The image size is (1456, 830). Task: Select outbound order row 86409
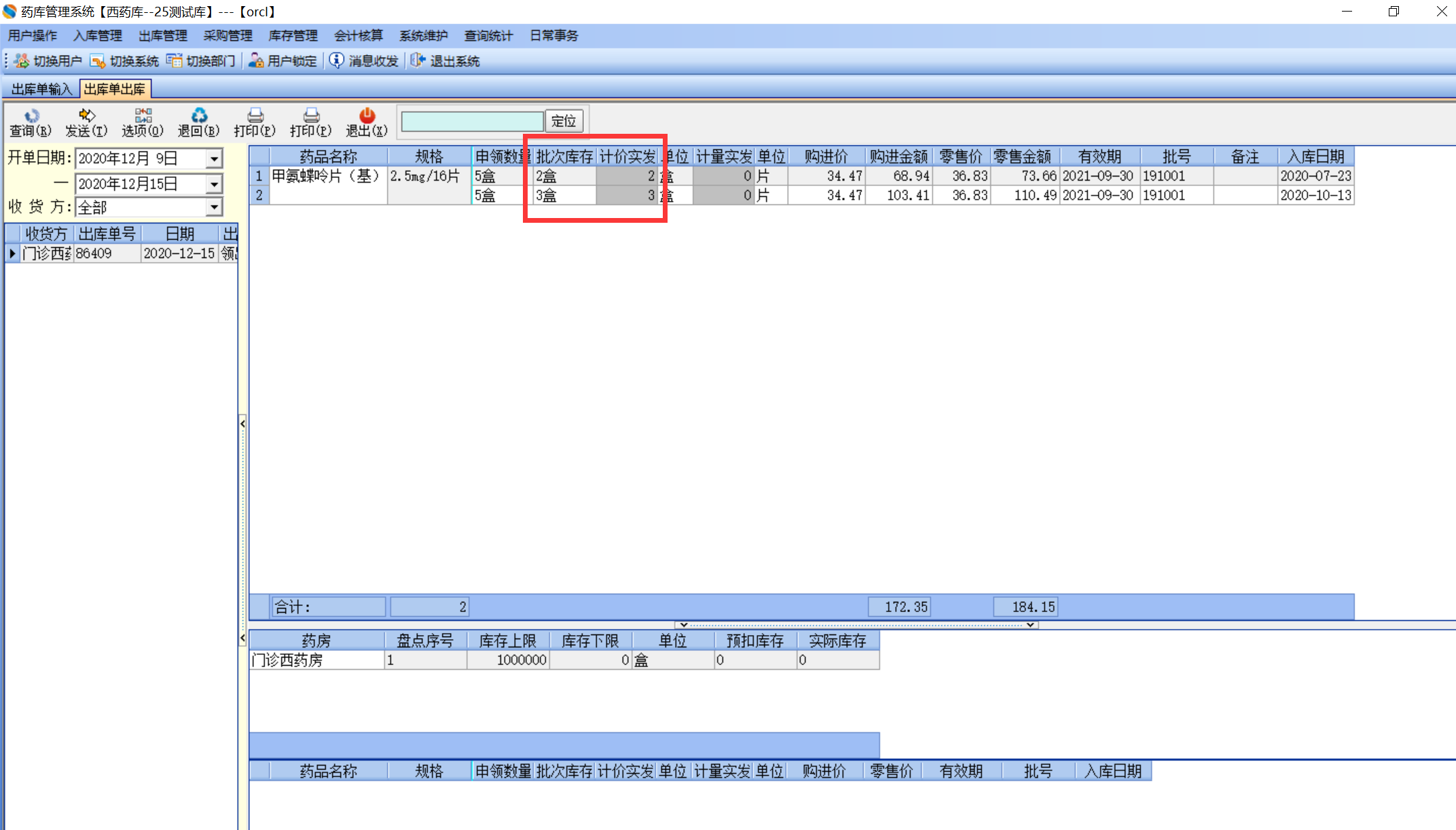(x=94, y=253)
